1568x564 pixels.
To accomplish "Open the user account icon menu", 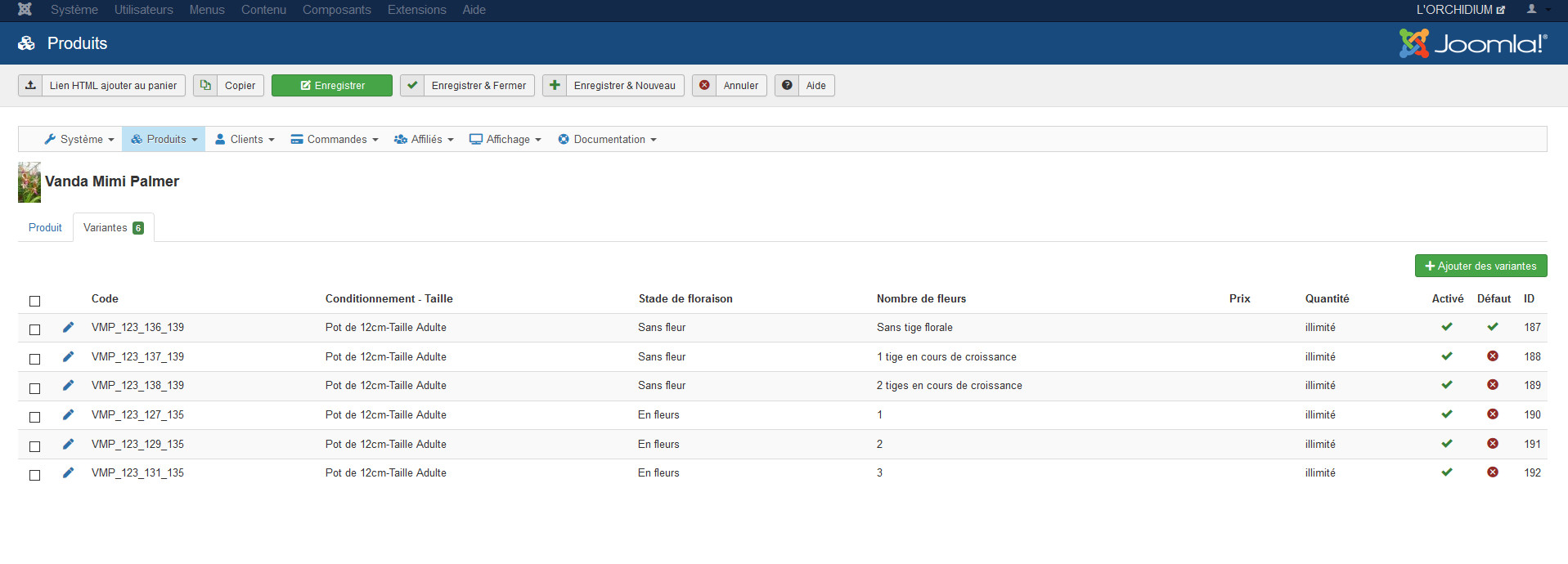I will click(1537, 10).
